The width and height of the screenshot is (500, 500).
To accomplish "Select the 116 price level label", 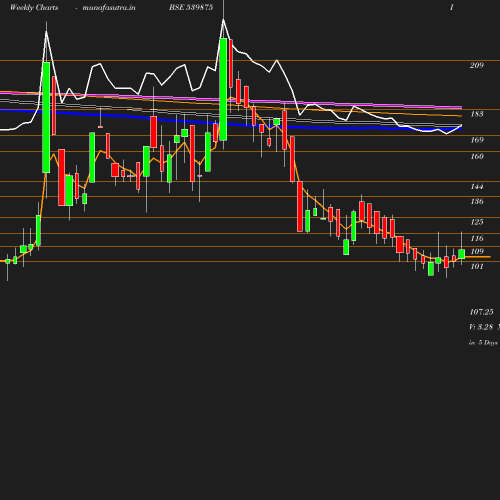I will coord(477,238).
